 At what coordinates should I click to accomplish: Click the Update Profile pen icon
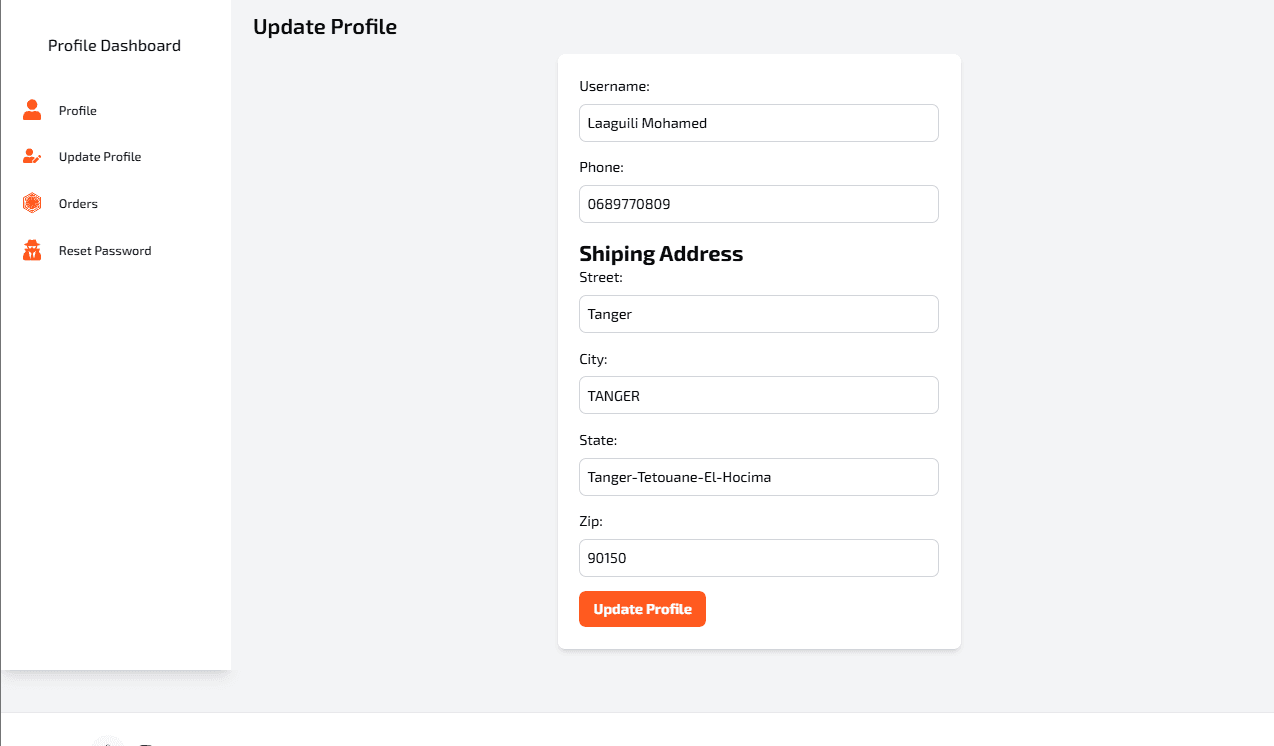[x=32, y=156]
